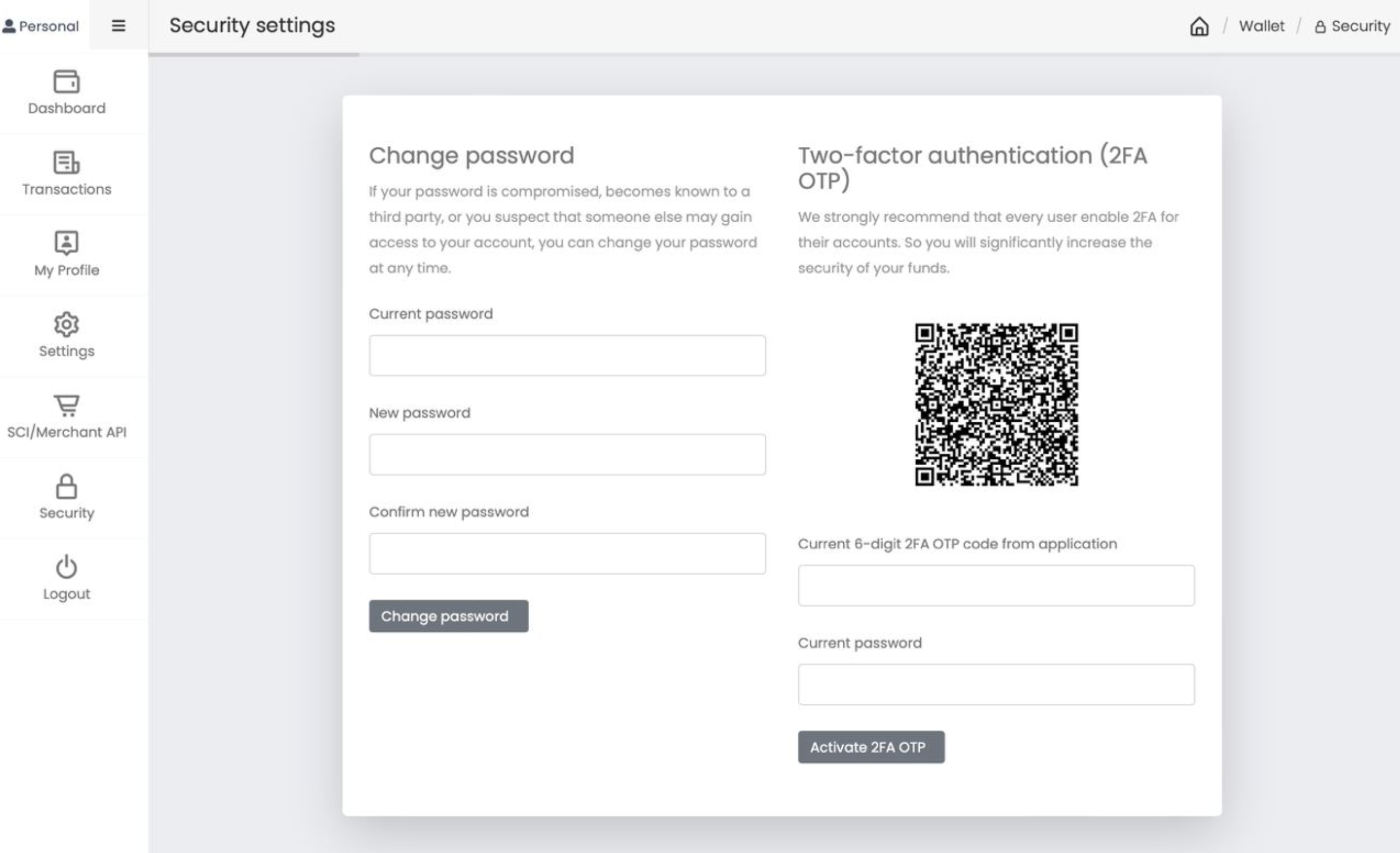
Task: Focus the New password field
Action: 567,454
